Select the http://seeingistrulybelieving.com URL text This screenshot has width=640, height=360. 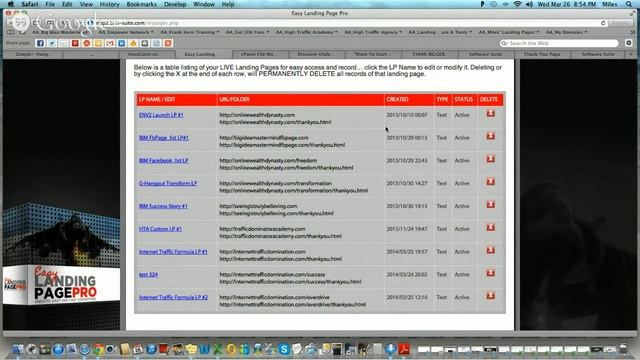pyautogui.click(x=258, y=206)
